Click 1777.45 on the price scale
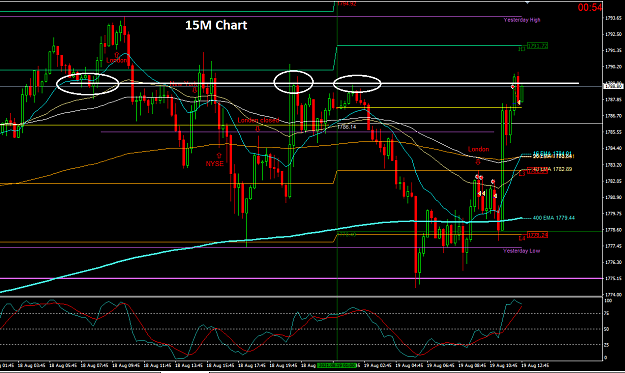Viewport: 625px width, 373px height. [x=614, y=246]
